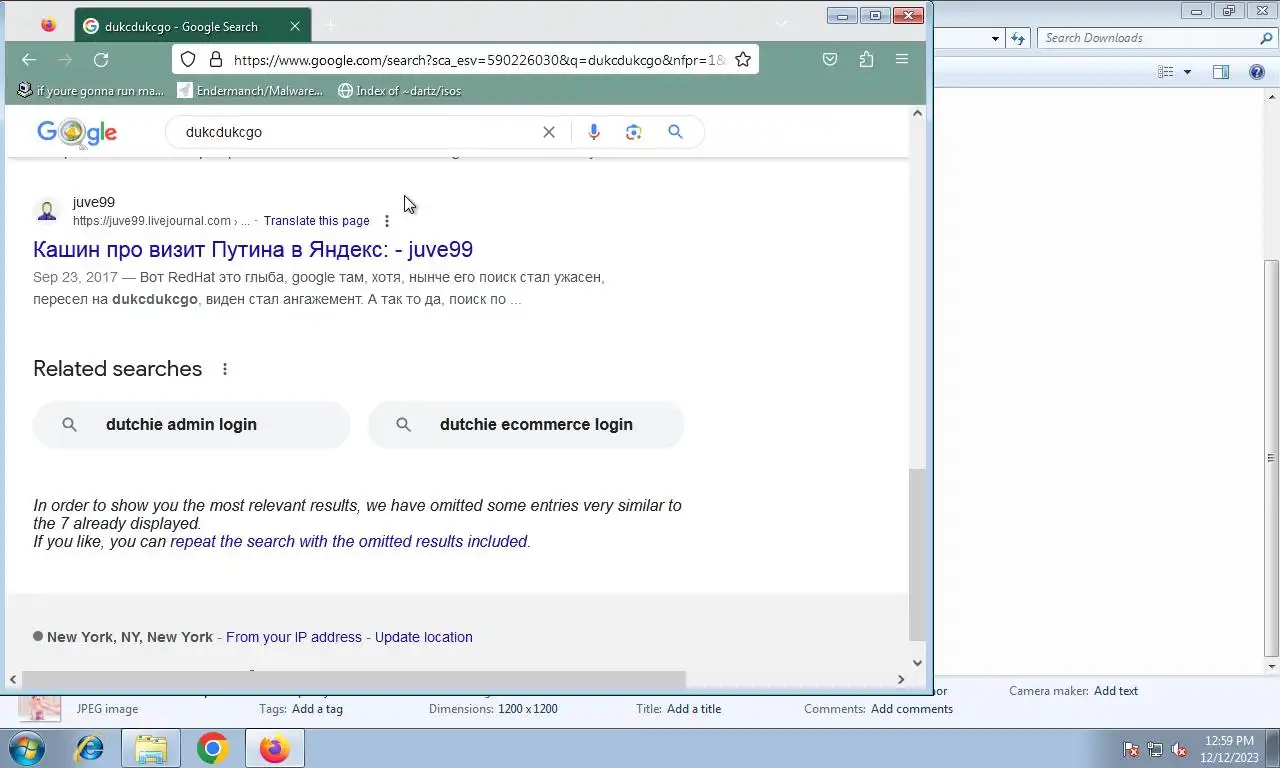1280x768 pixels.
Task: Click browser vertical scrollbar thumb
Action: [x=917, y=555]
